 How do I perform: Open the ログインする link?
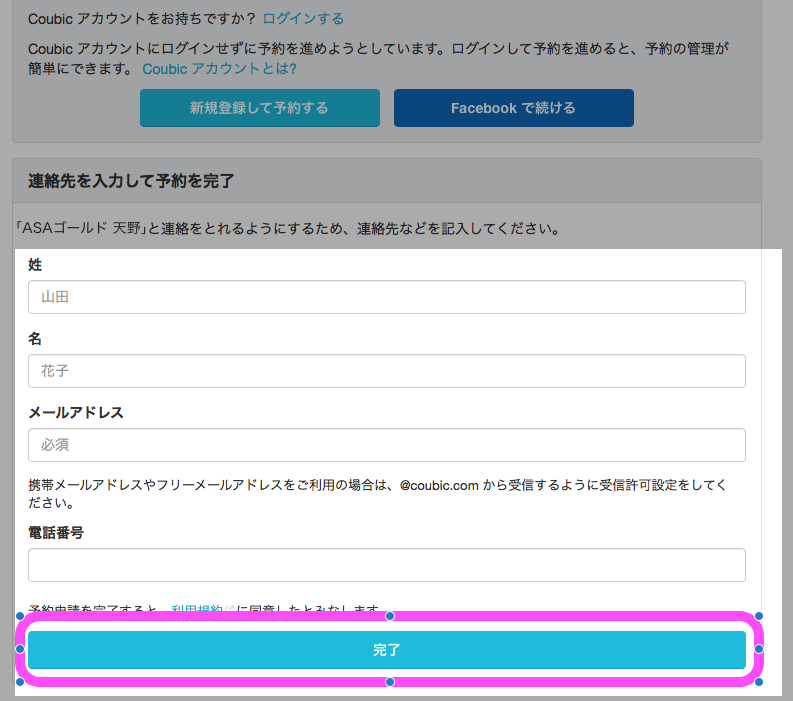[x=303, y=19]
